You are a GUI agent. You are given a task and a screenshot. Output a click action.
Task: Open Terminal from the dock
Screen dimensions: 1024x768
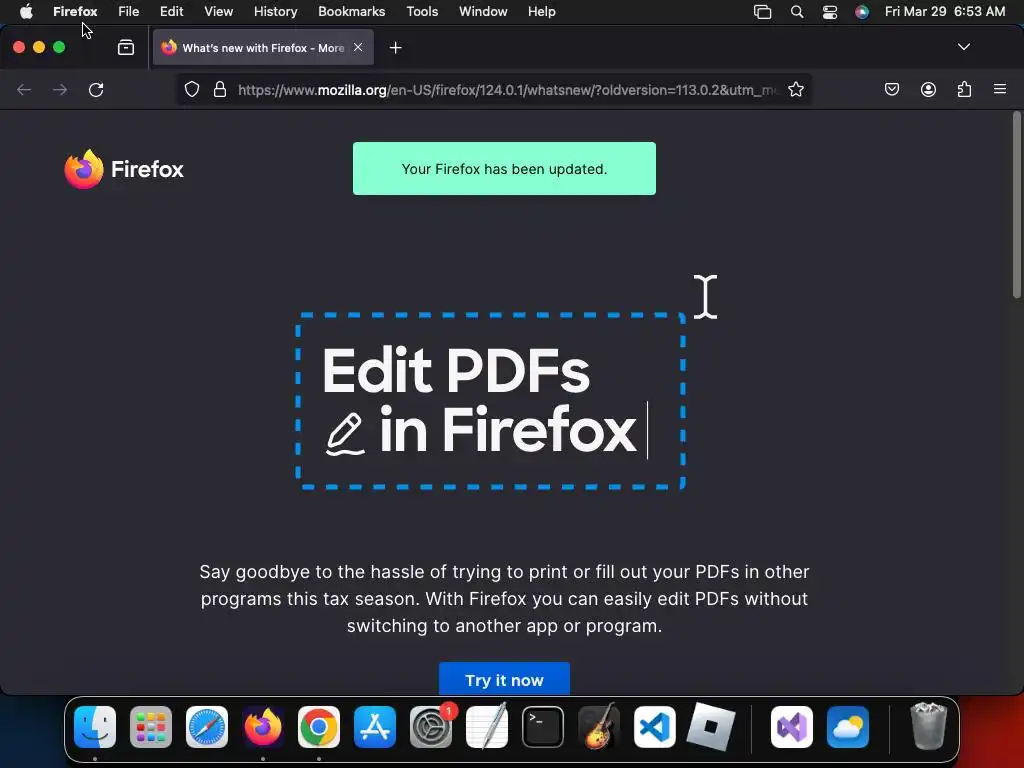[x=543, y=727]
